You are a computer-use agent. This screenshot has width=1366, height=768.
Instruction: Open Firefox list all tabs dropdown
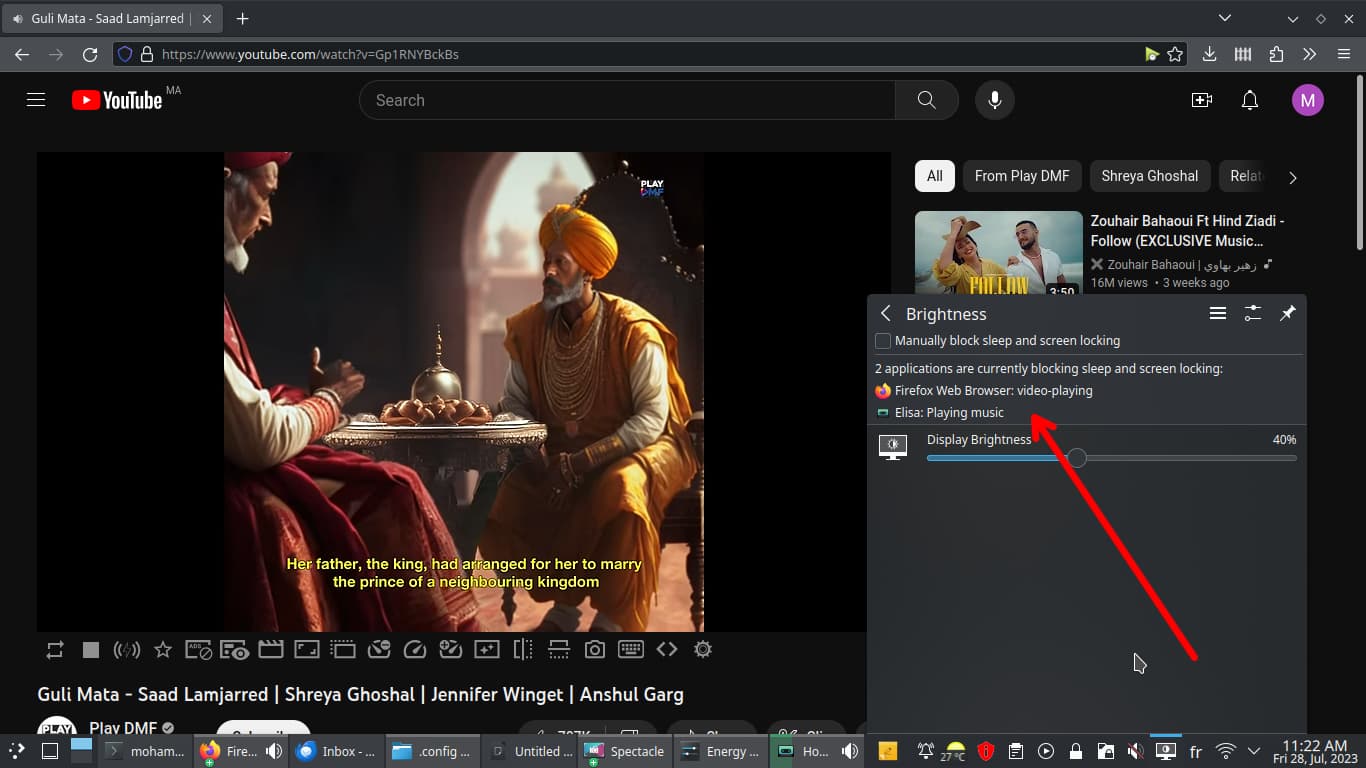pos(1225,19)
